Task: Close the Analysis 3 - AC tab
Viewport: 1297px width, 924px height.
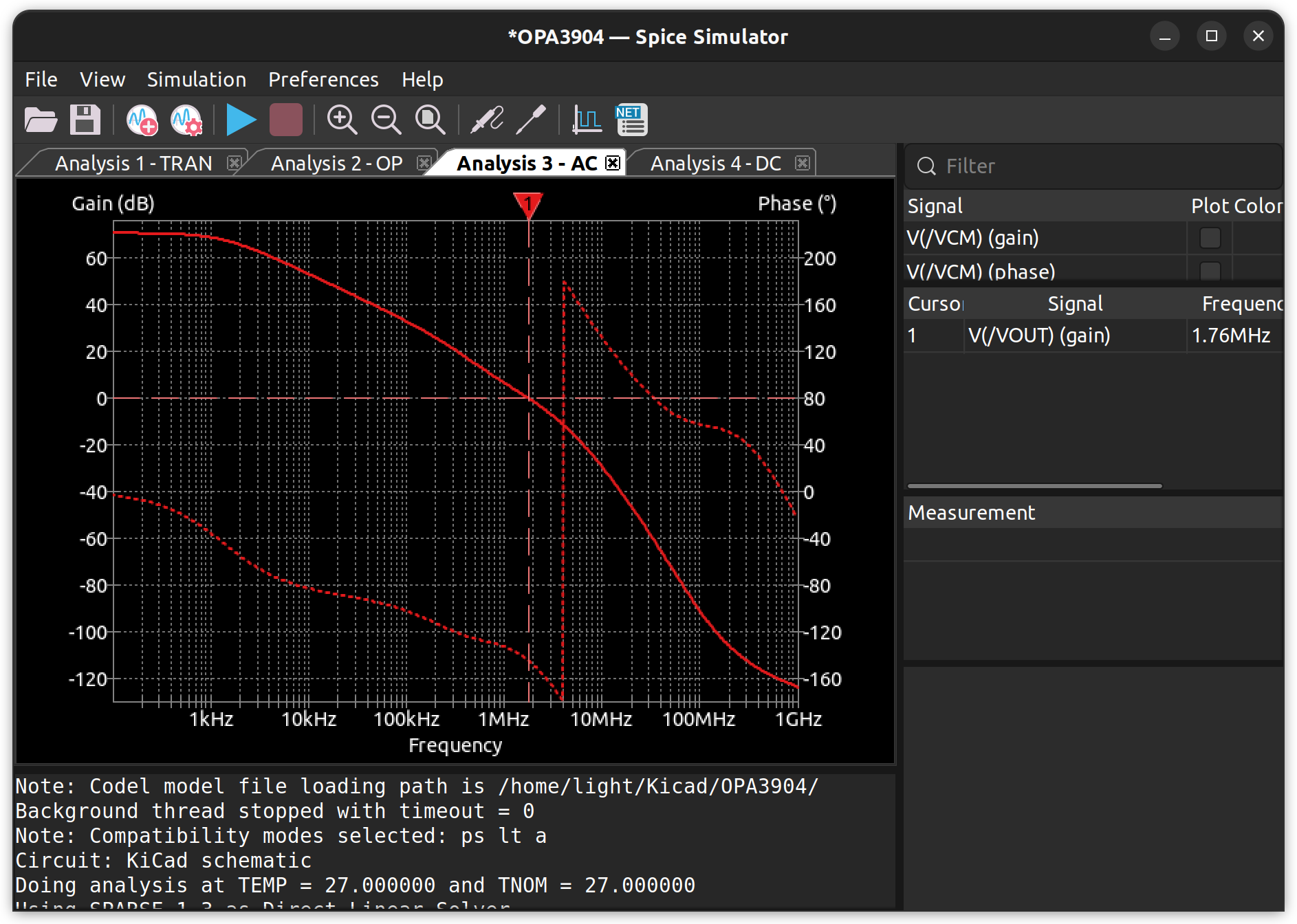Action: [612, 163]
